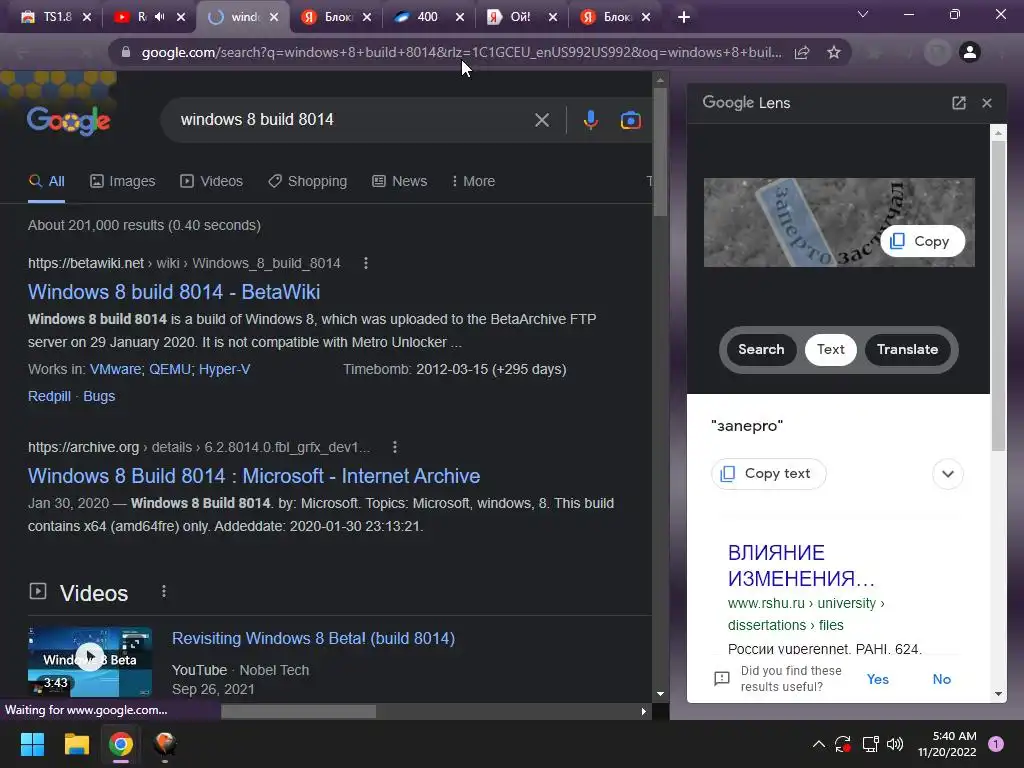Open options for BetaWiki result
1024x768 pixels.
point(366,263)
